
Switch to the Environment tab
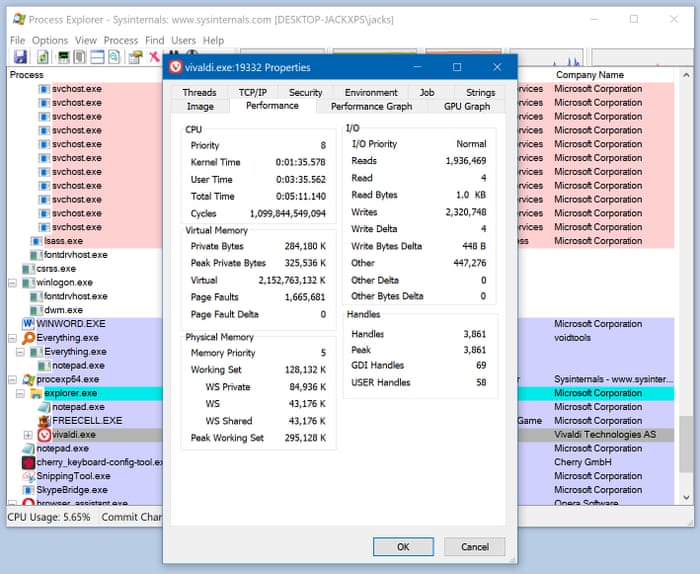371,92
